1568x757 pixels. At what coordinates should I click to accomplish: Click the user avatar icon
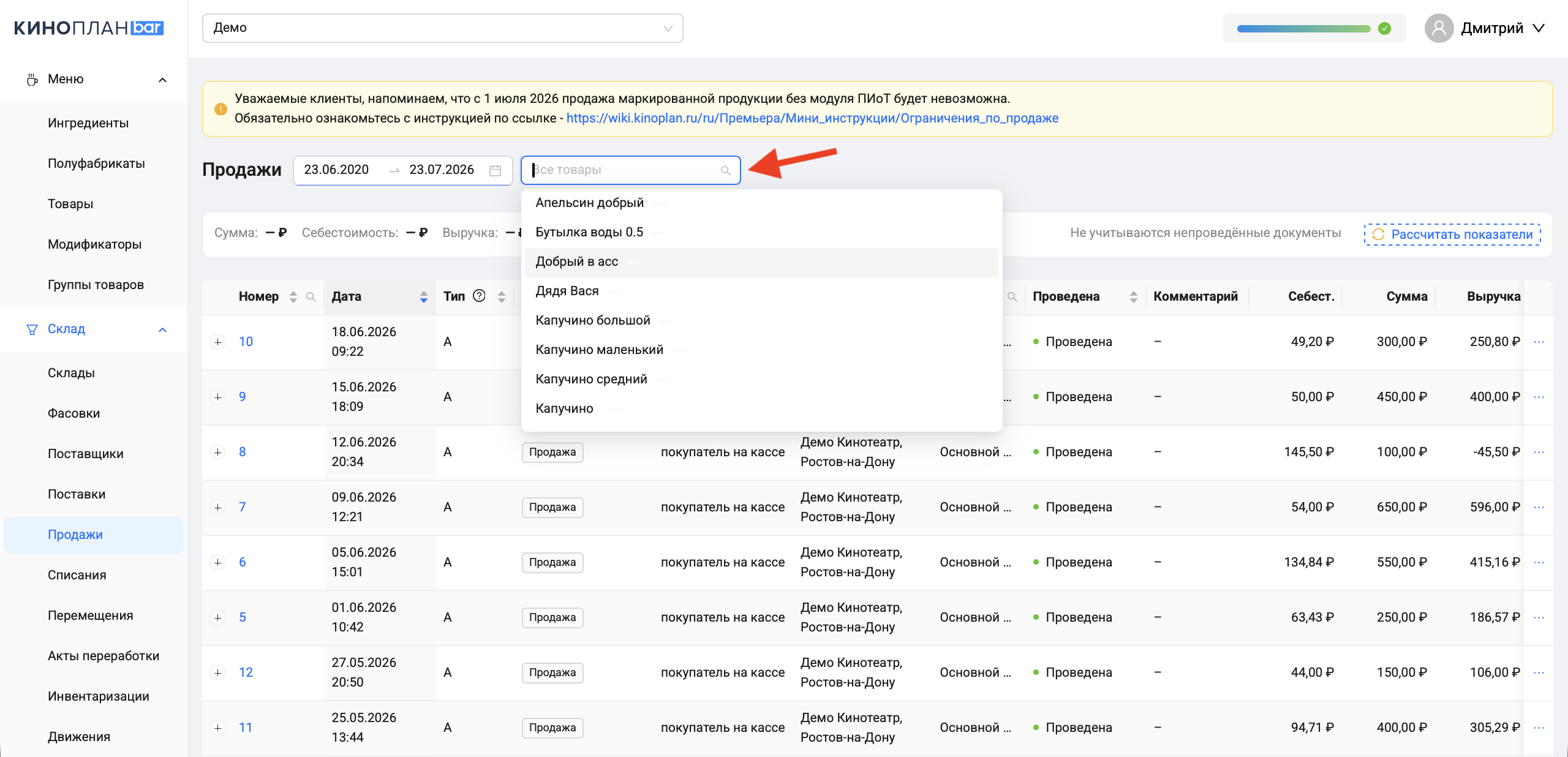(x=1439, y=28)
